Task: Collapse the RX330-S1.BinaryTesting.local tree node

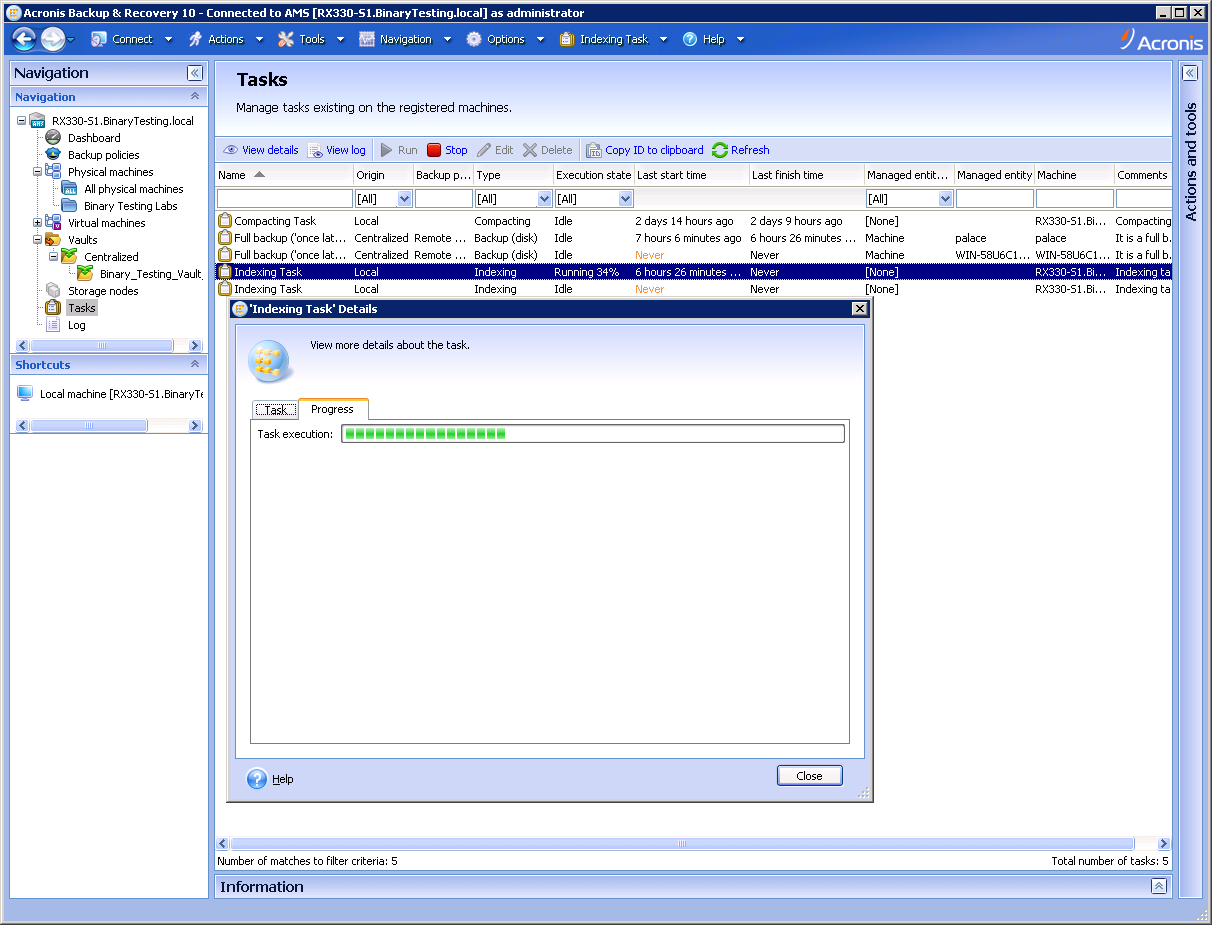Action: 21,121
